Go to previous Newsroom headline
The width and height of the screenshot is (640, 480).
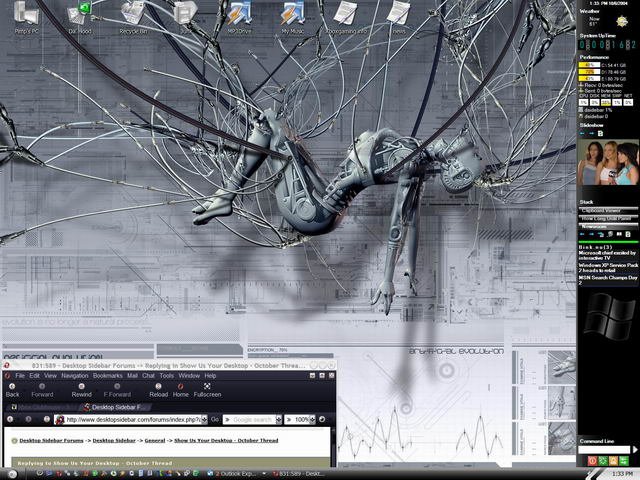pos(582,234)
